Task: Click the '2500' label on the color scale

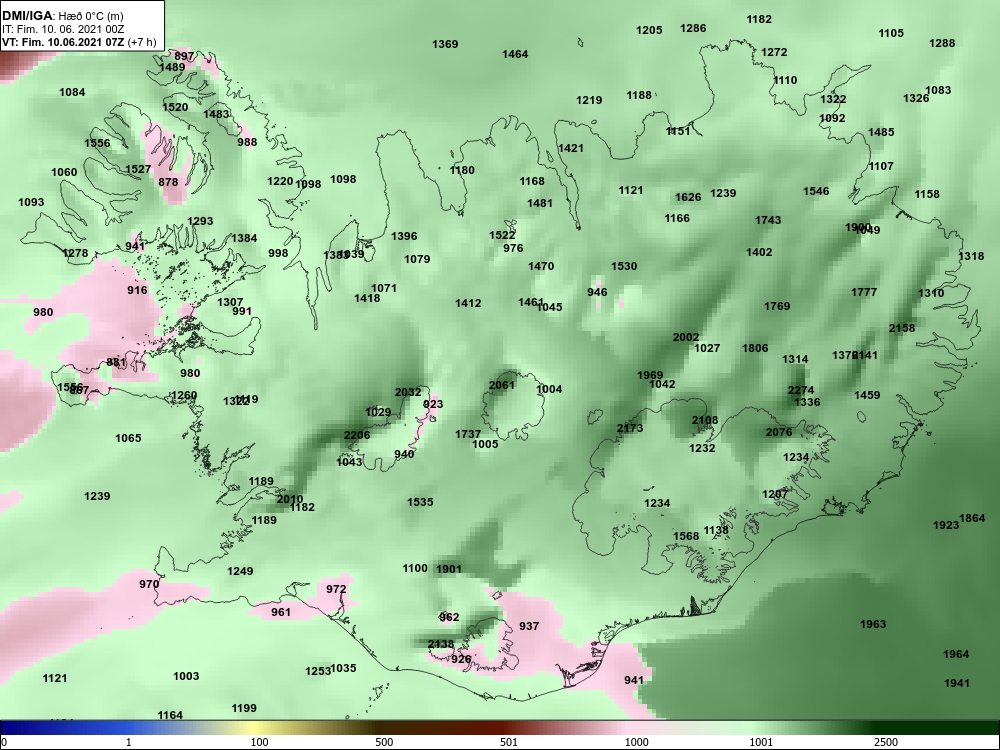Action: coord(885,742)
